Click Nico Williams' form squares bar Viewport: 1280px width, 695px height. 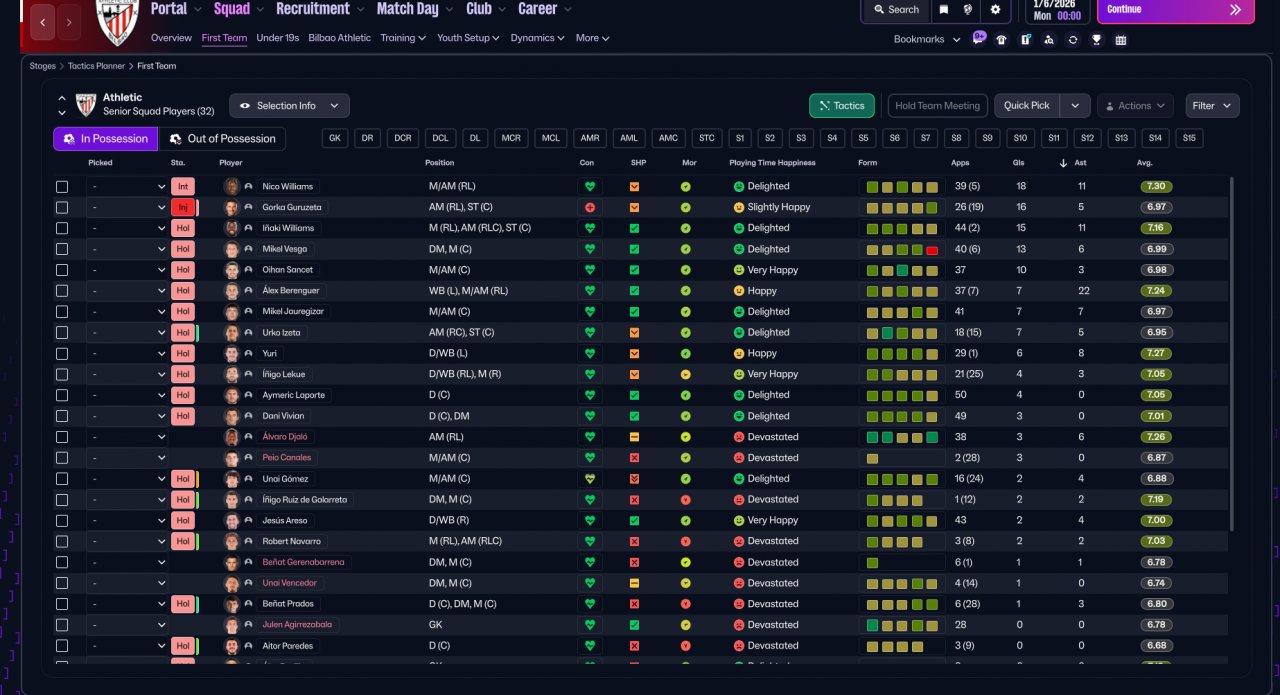pyautogui.click(x=902, y=187)
